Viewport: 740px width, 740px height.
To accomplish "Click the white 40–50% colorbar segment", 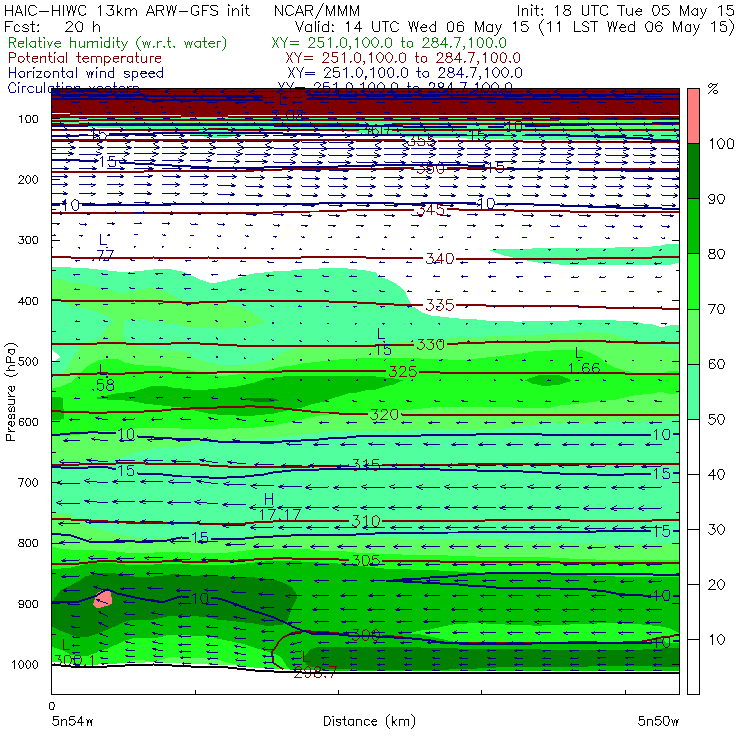I will (x=693, y=446).
